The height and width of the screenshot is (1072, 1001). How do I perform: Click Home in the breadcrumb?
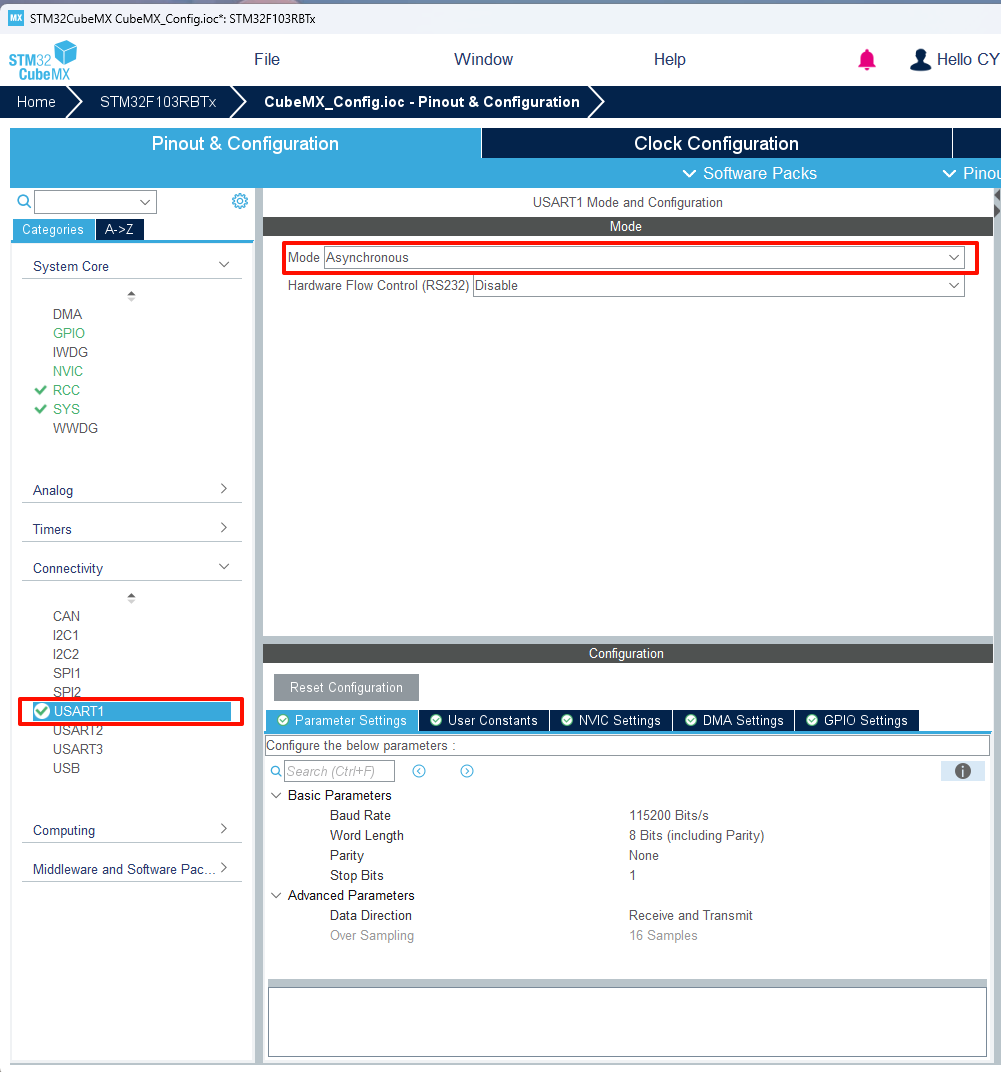(x=36, y=102)
